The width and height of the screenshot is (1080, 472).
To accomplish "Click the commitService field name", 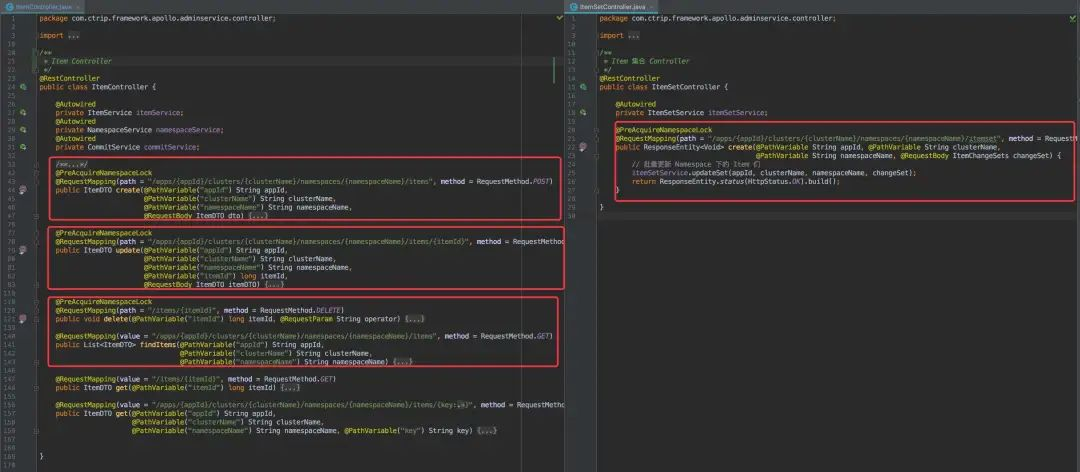I will click(x=172, y=147).
